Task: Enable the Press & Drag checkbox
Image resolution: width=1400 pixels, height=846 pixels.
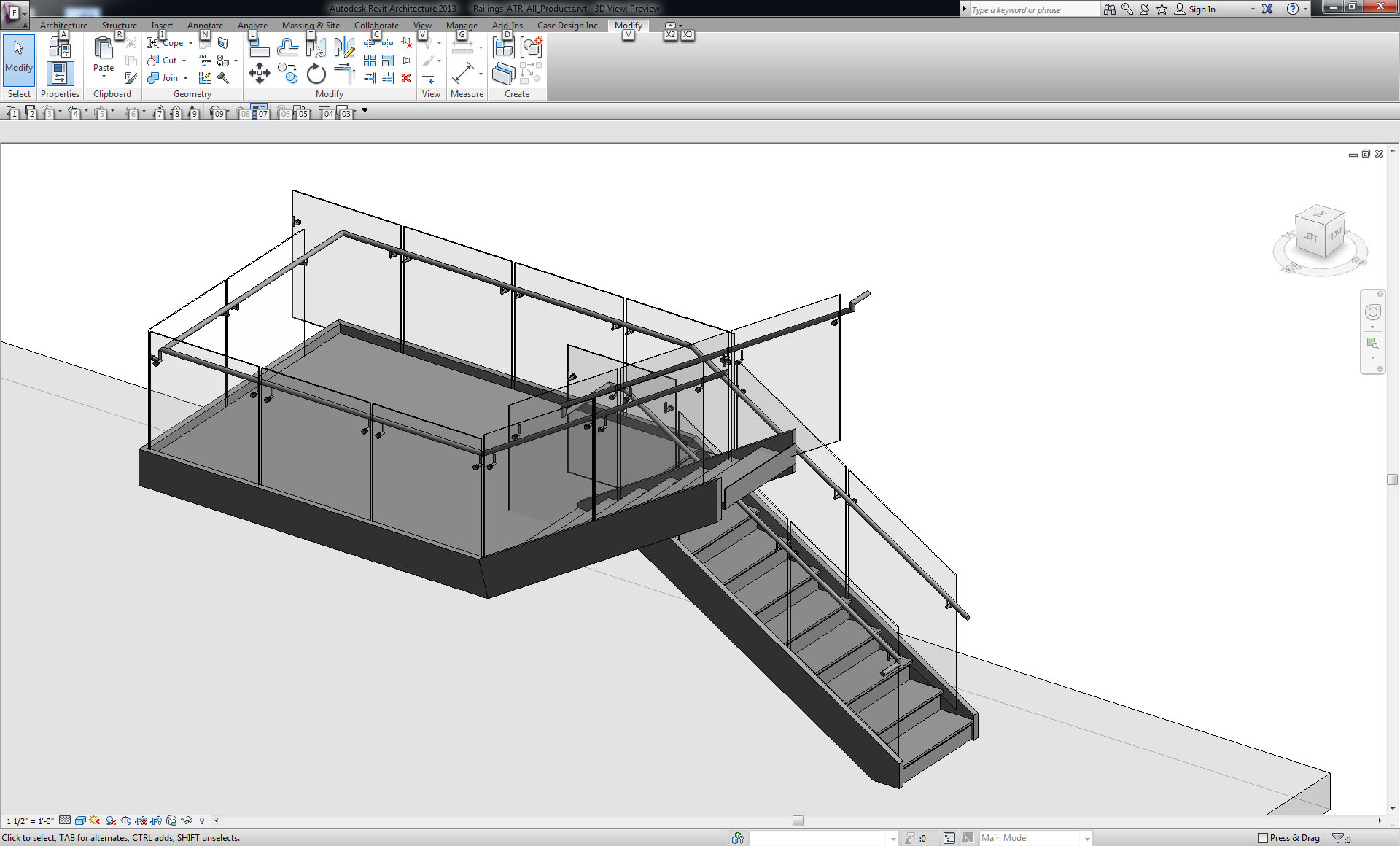Action: point(1264,838)
